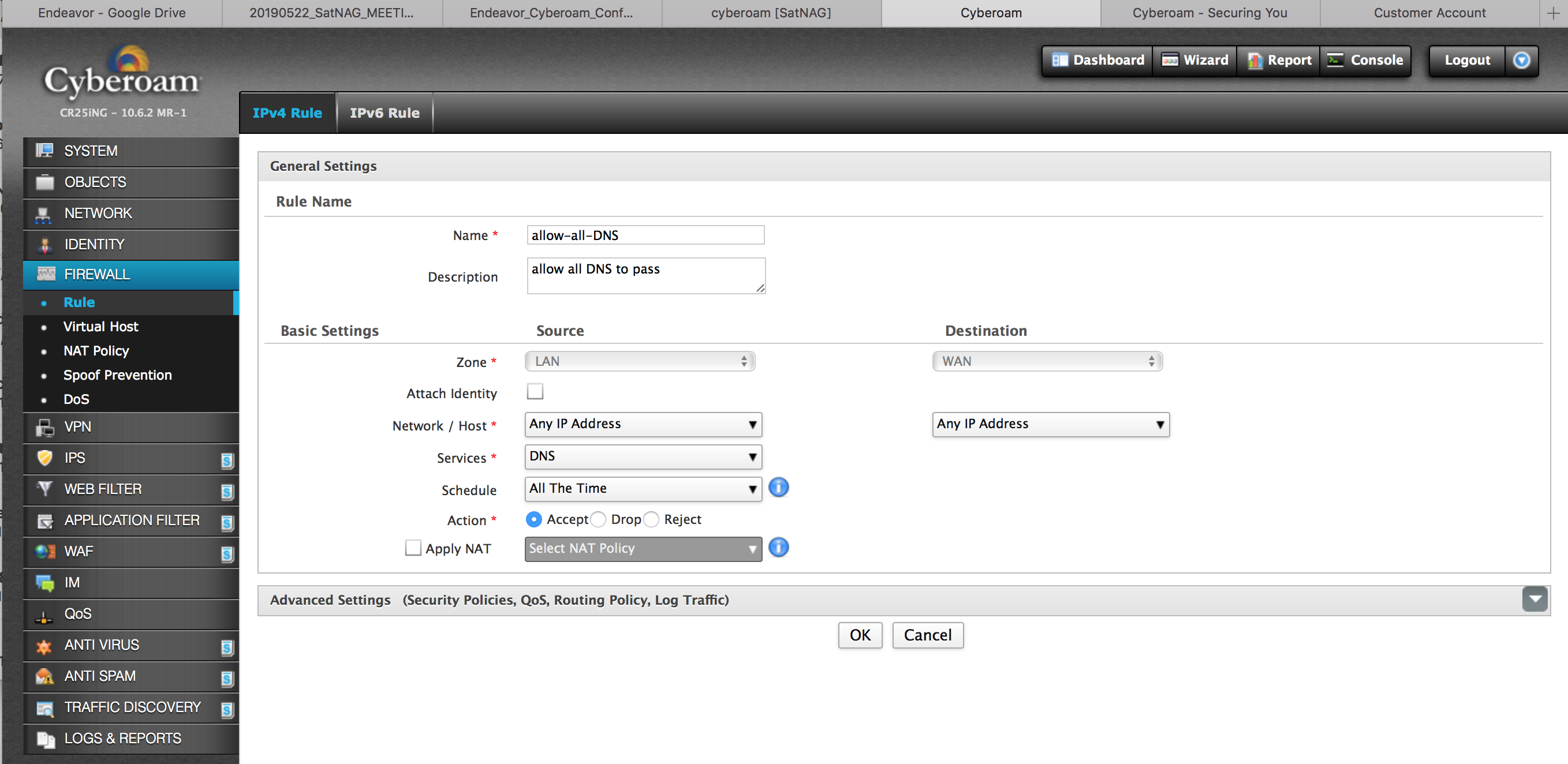Select the Drop action radio button

coord(598,519)
